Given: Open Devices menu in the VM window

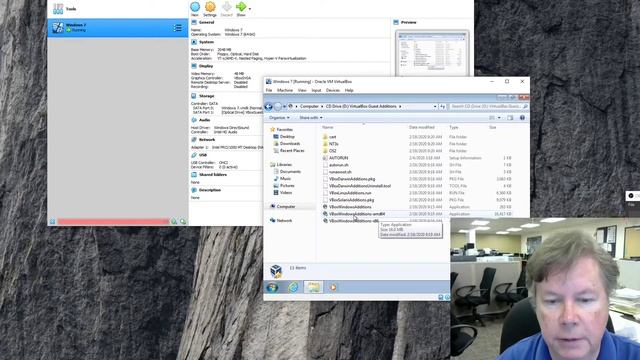Looking at the screenshot, I should pyautogui.click(x=333, y=90).
